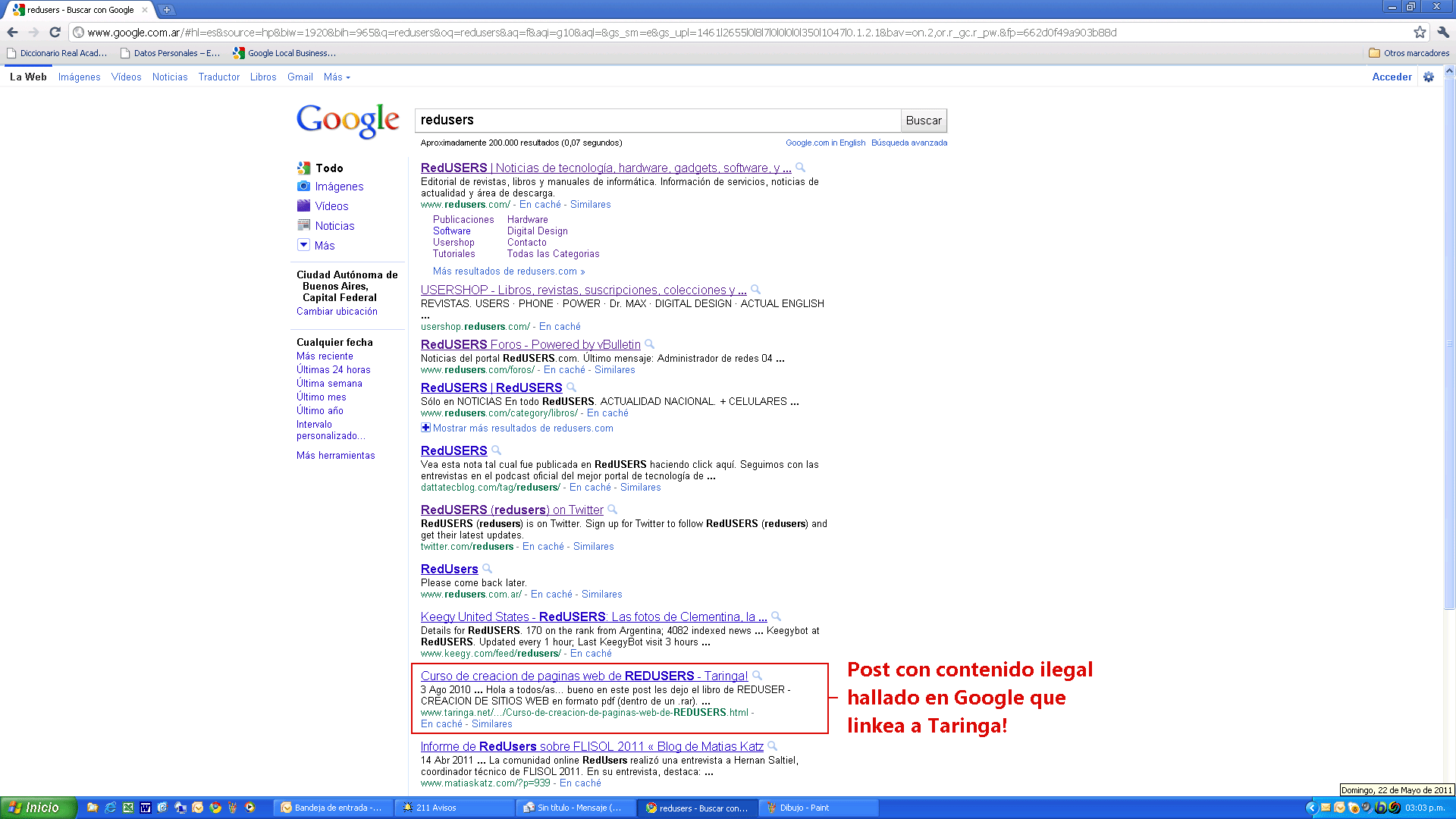Image resolution: width=1456 pixels, height=819 pixels.
Task: Switch to Bandeja de entrada taskbar window
Action: point(333,808)
